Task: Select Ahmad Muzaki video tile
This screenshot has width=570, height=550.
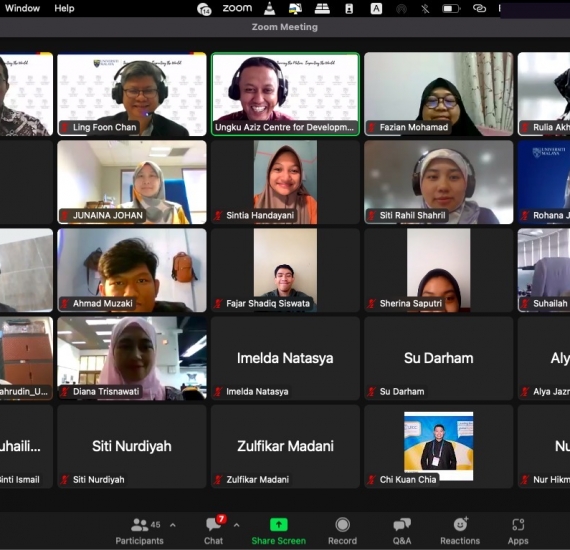Action: click(x=132, y=270)
